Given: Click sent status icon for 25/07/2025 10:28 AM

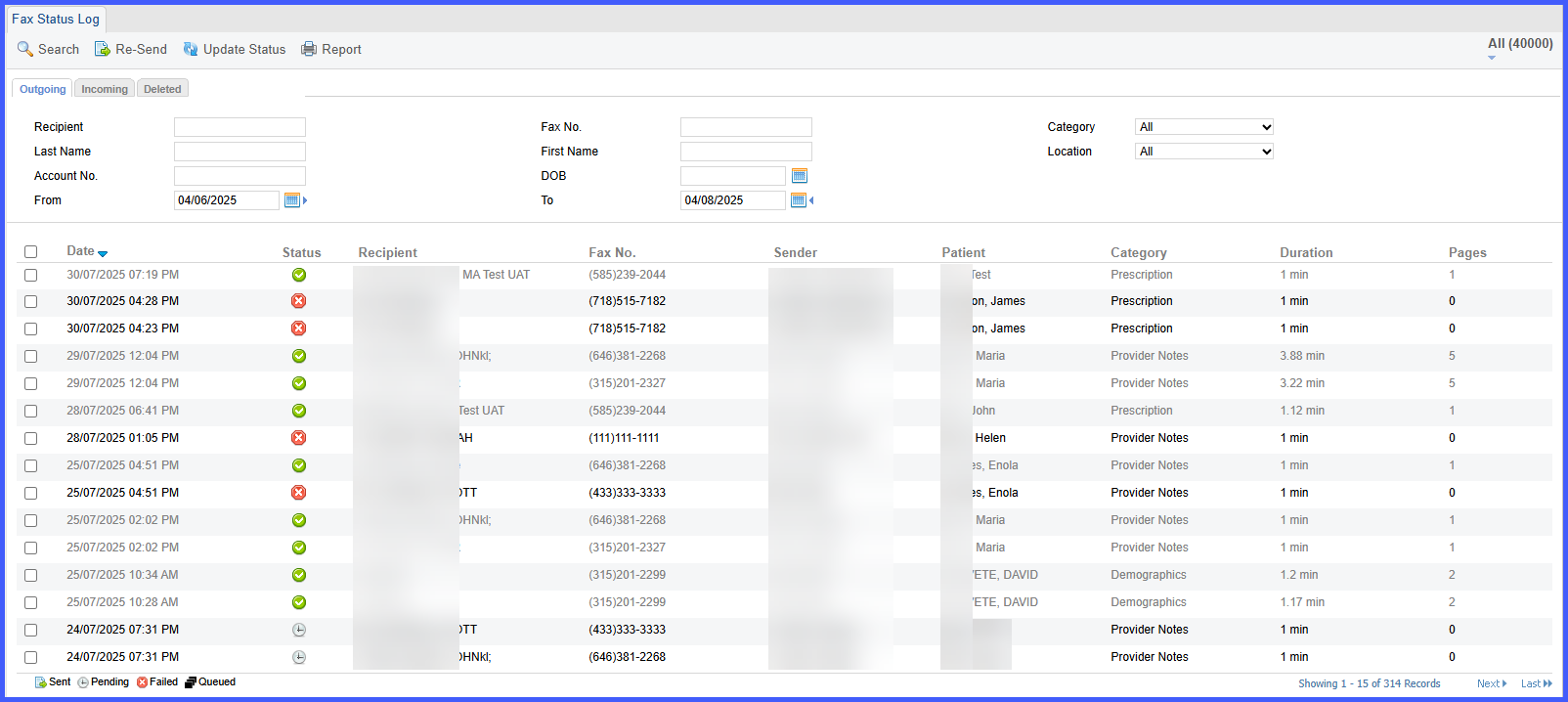Looking at the screenshot, I should coord(299,602).
